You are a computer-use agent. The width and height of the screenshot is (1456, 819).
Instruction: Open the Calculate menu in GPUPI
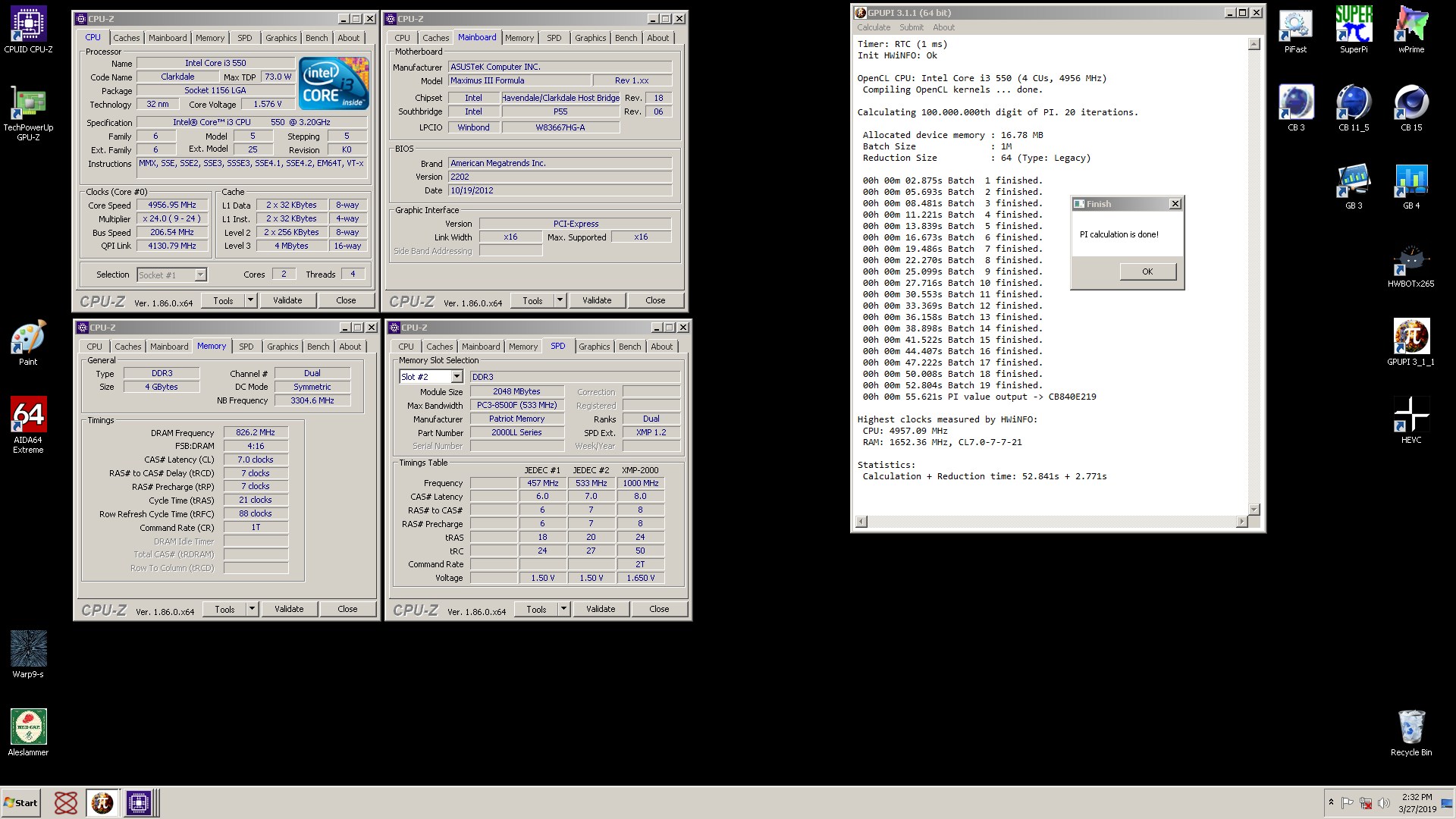[x=874, y=27]
